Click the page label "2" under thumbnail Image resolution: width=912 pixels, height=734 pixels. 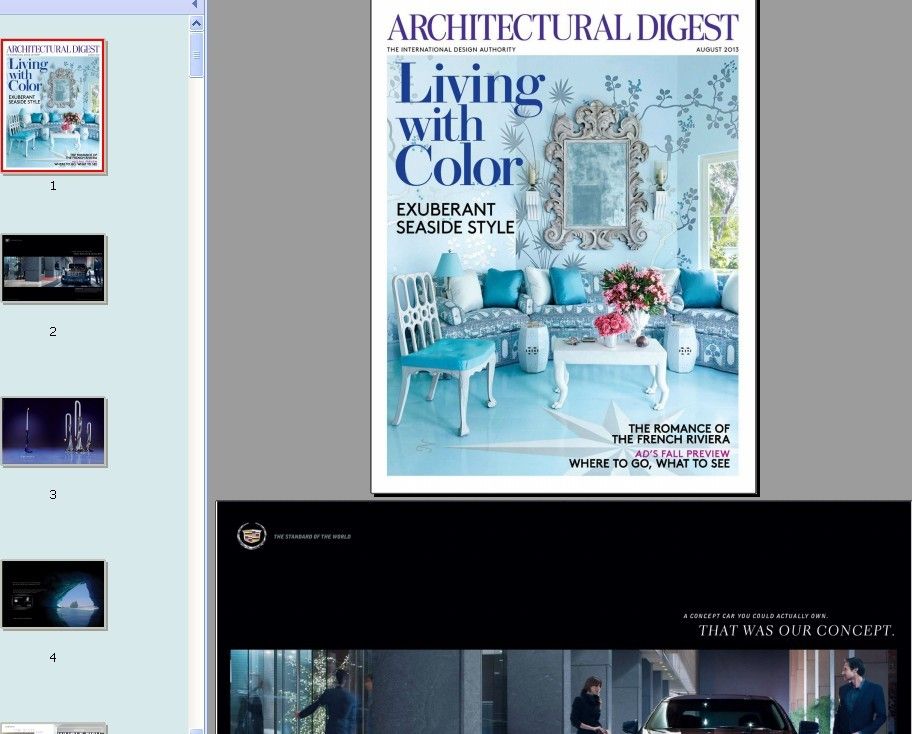(53, 332)
